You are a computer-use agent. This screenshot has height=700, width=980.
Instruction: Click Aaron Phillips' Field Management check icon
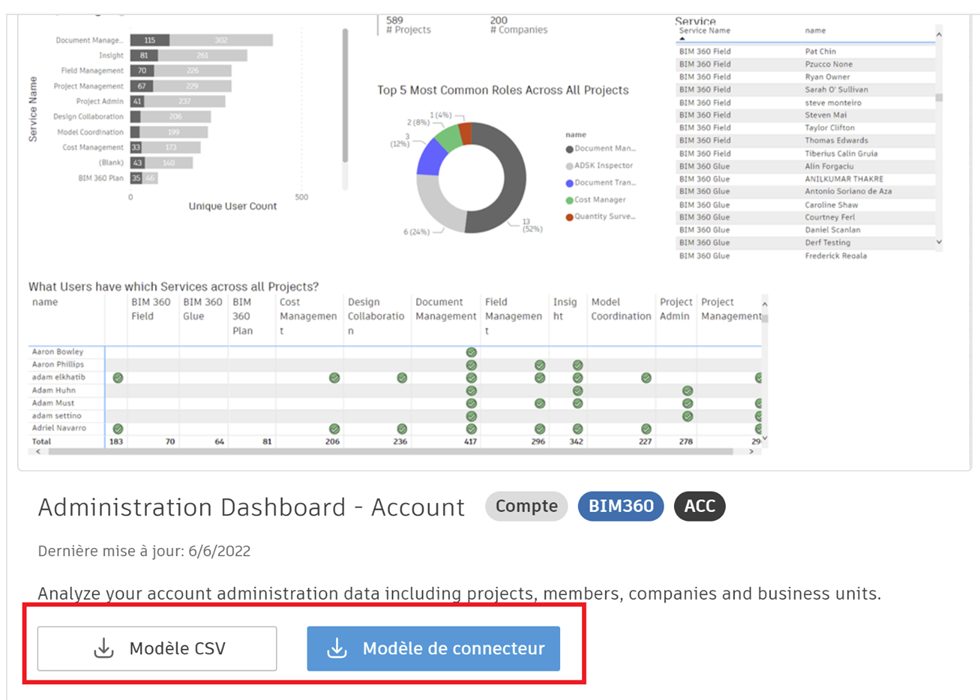[540, 365]
